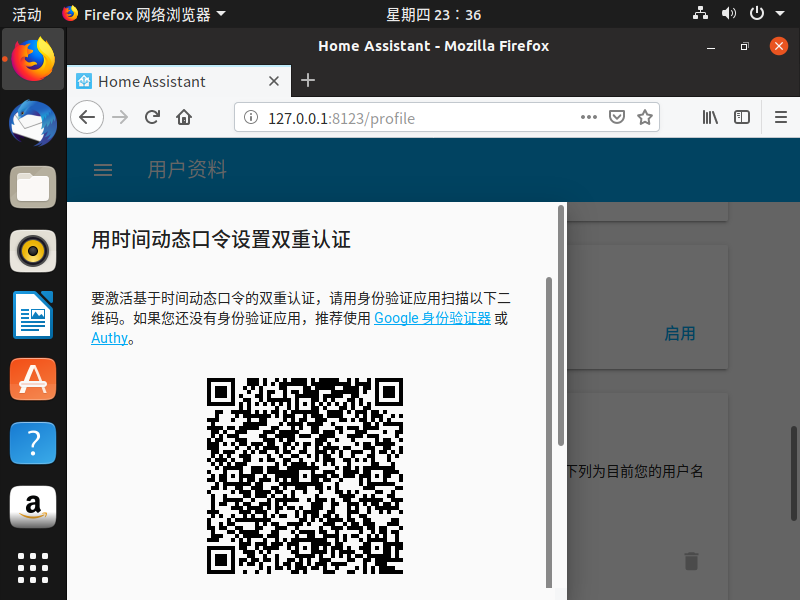800x600 pixels.
Task: Open the Authy link
Action: pos(109,338)
